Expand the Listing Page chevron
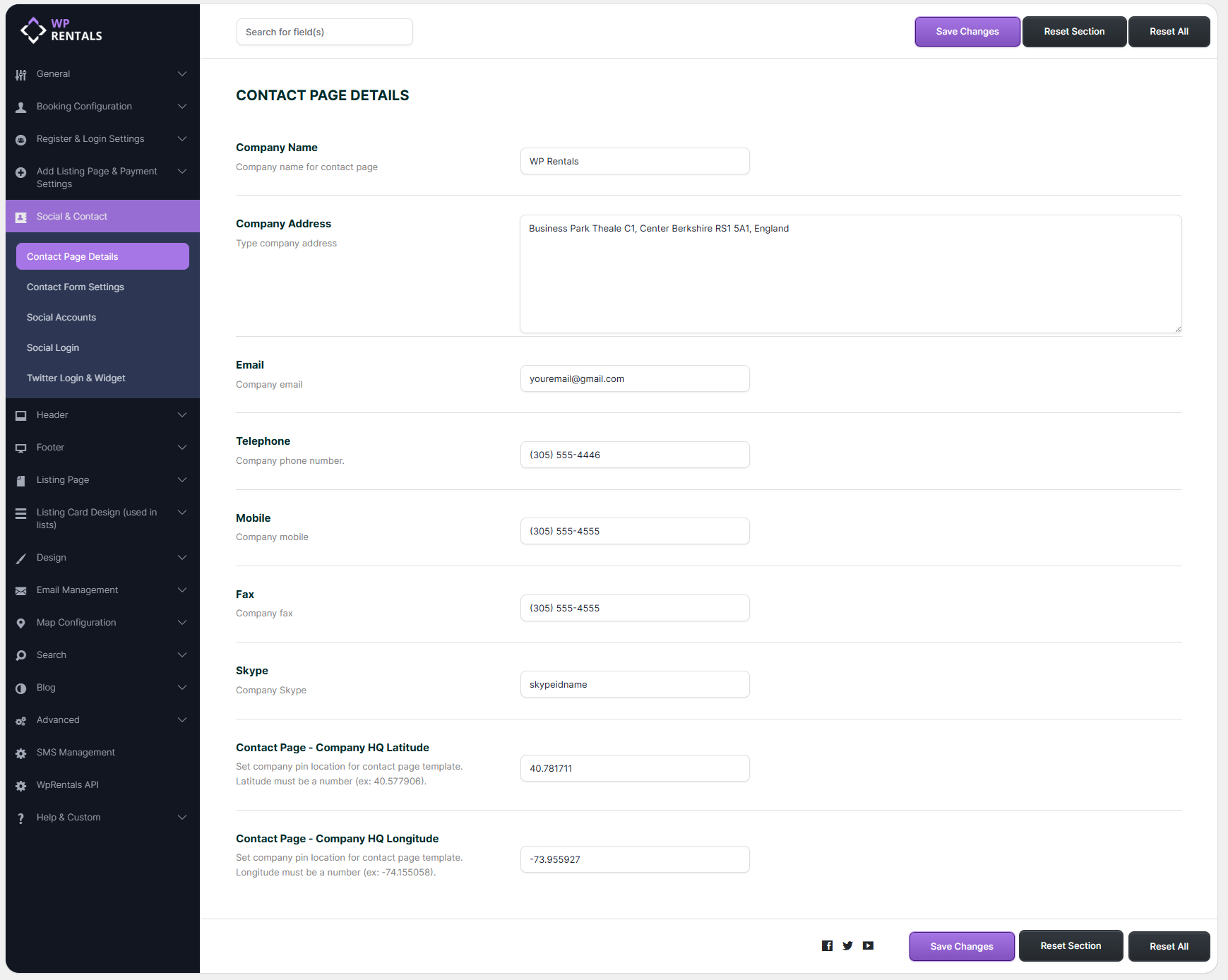This screenshot has width=1228, height=980. click(182, 480)
